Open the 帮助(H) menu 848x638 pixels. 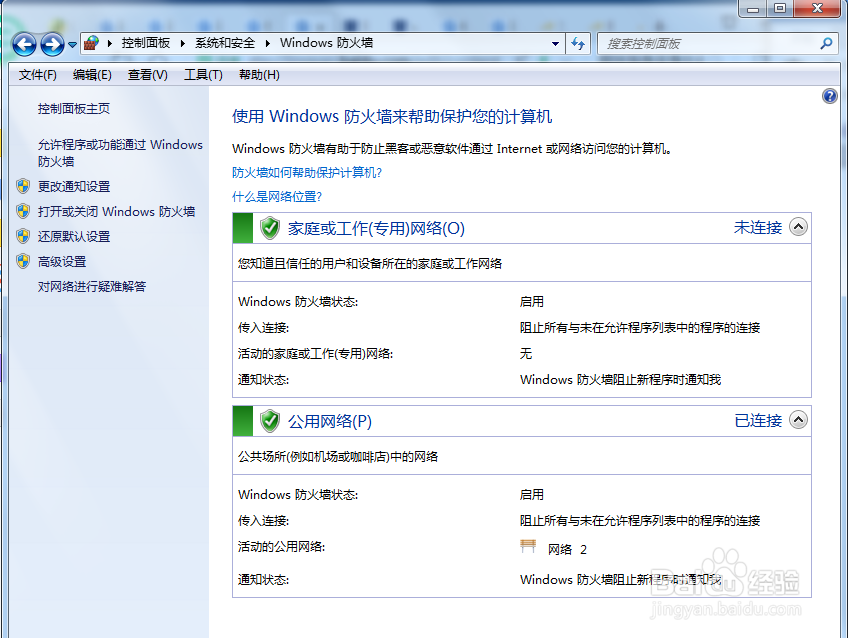[260, 75]
